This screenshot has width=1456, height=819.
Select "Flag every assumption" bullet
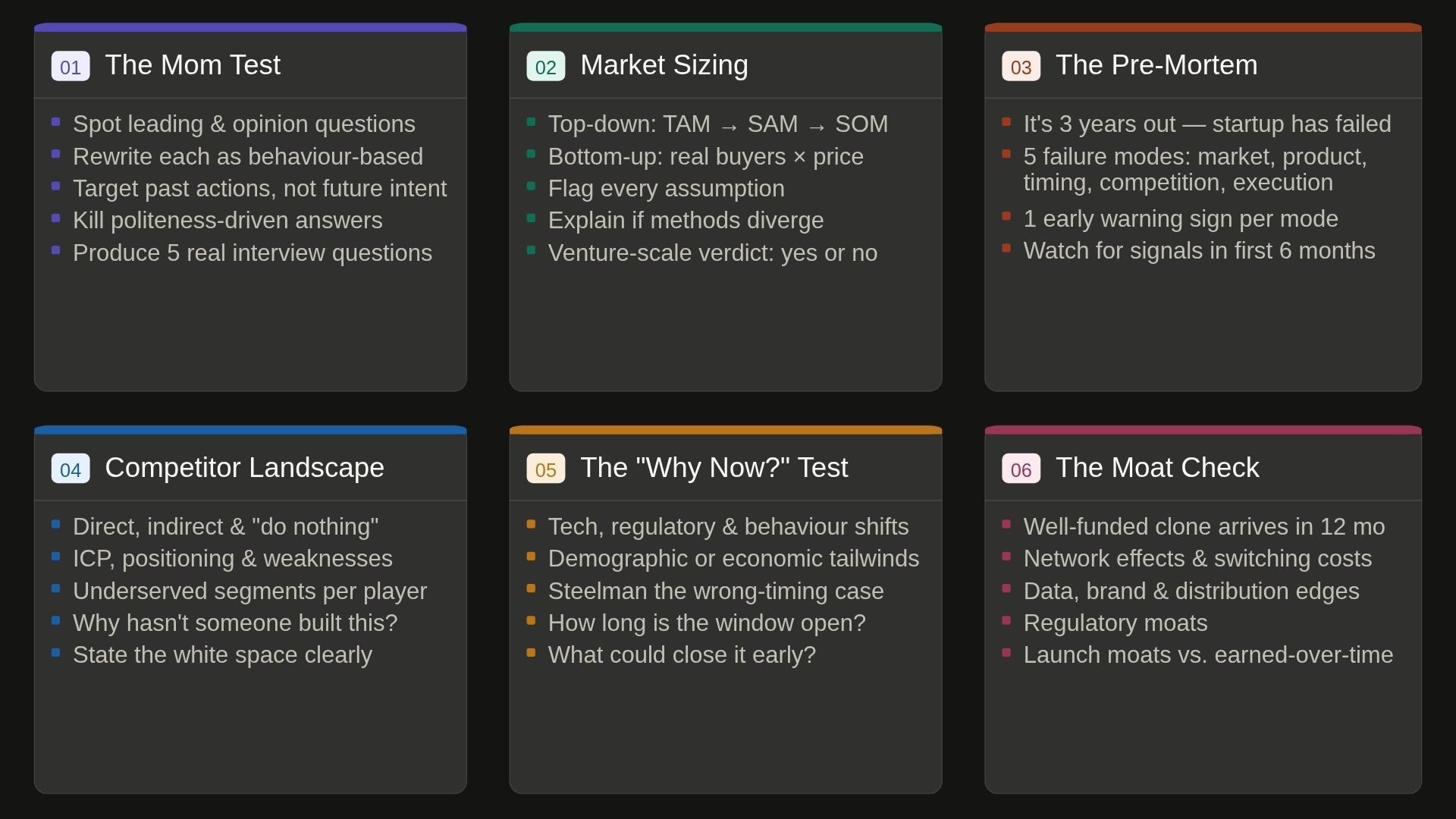(666, 189)
